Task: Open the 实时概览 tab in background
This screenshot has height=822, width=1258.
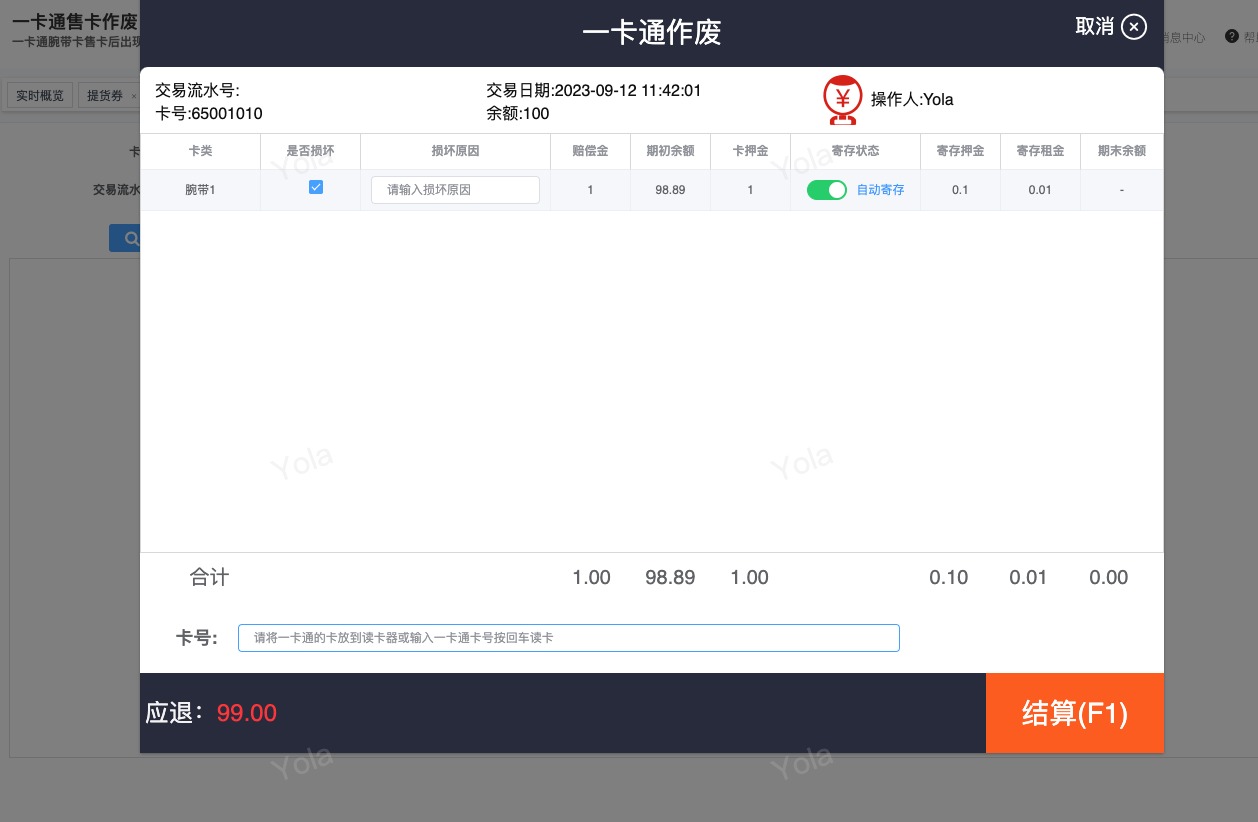Action: (40, 96)
